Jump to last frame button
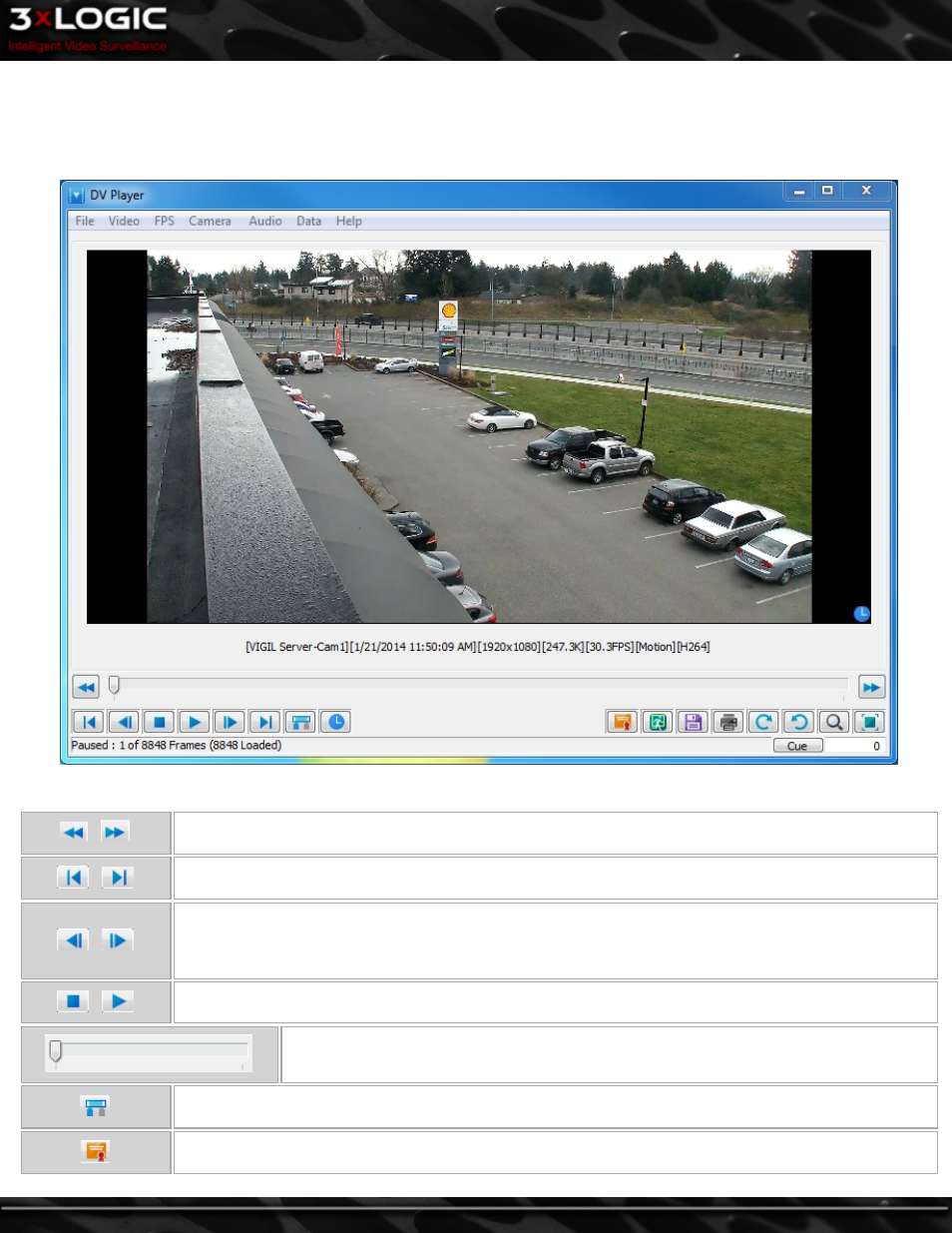This screenshot has width=952, height=1233. 265,722
